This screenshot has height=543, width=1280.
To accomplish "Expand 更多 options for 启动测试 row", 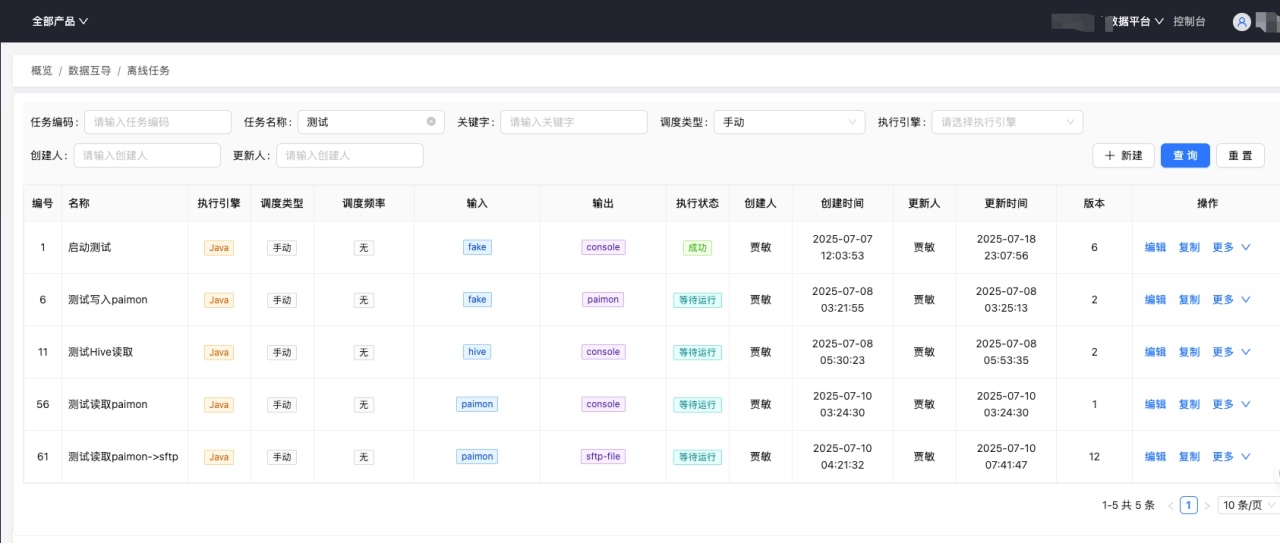I will 1231,248.
